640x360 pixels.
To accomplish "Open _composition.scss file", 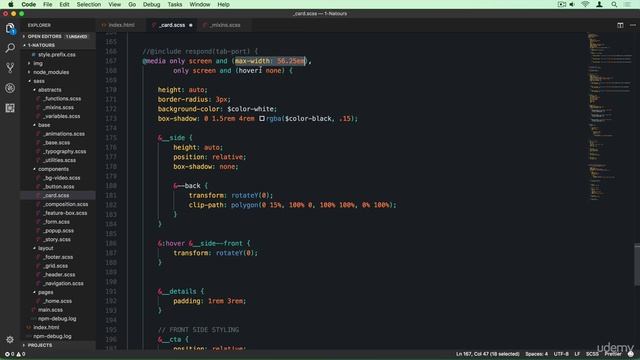I will [65, 204].
